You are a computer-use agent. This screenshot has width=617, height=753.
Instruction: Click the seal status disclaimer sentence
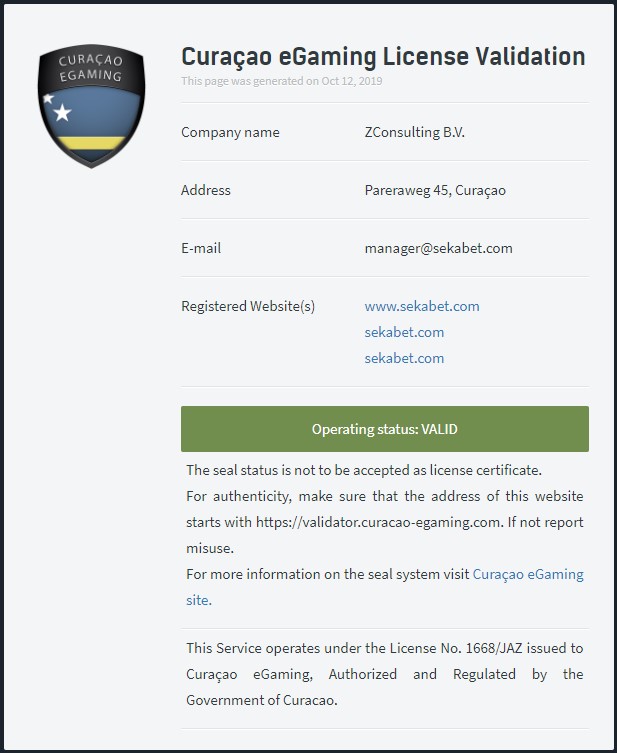pyautogui.click(x=364, y=470)
